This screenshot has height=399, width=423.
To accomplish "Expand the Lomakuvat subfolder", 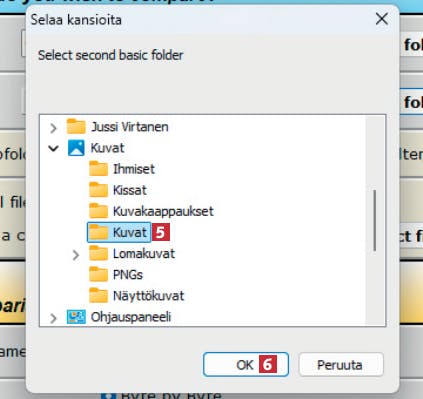I will pyautogui.click(x=76, y=255).
